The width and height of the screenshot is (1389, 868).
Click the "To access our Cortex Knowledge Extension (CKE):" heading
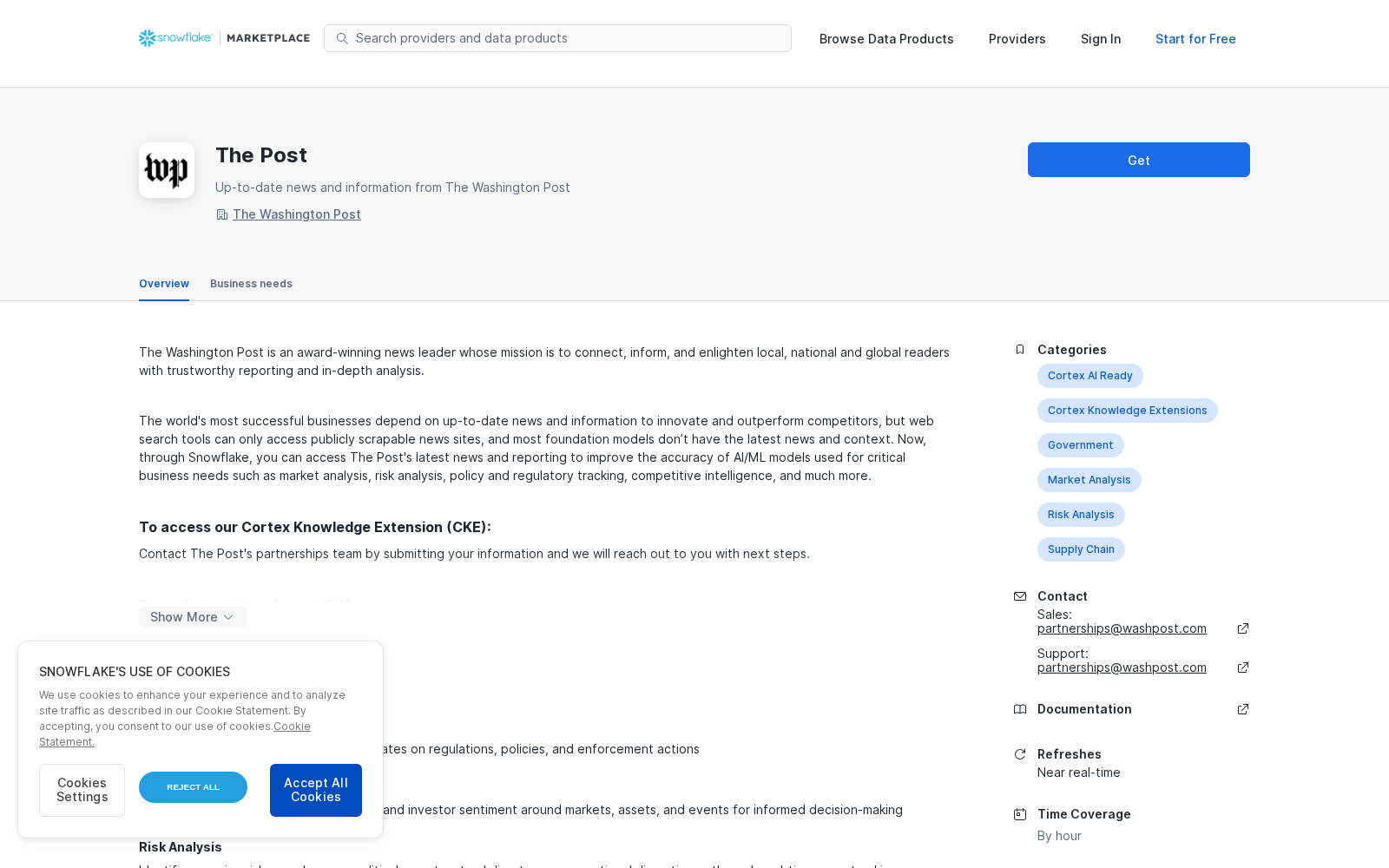point(315,527)
